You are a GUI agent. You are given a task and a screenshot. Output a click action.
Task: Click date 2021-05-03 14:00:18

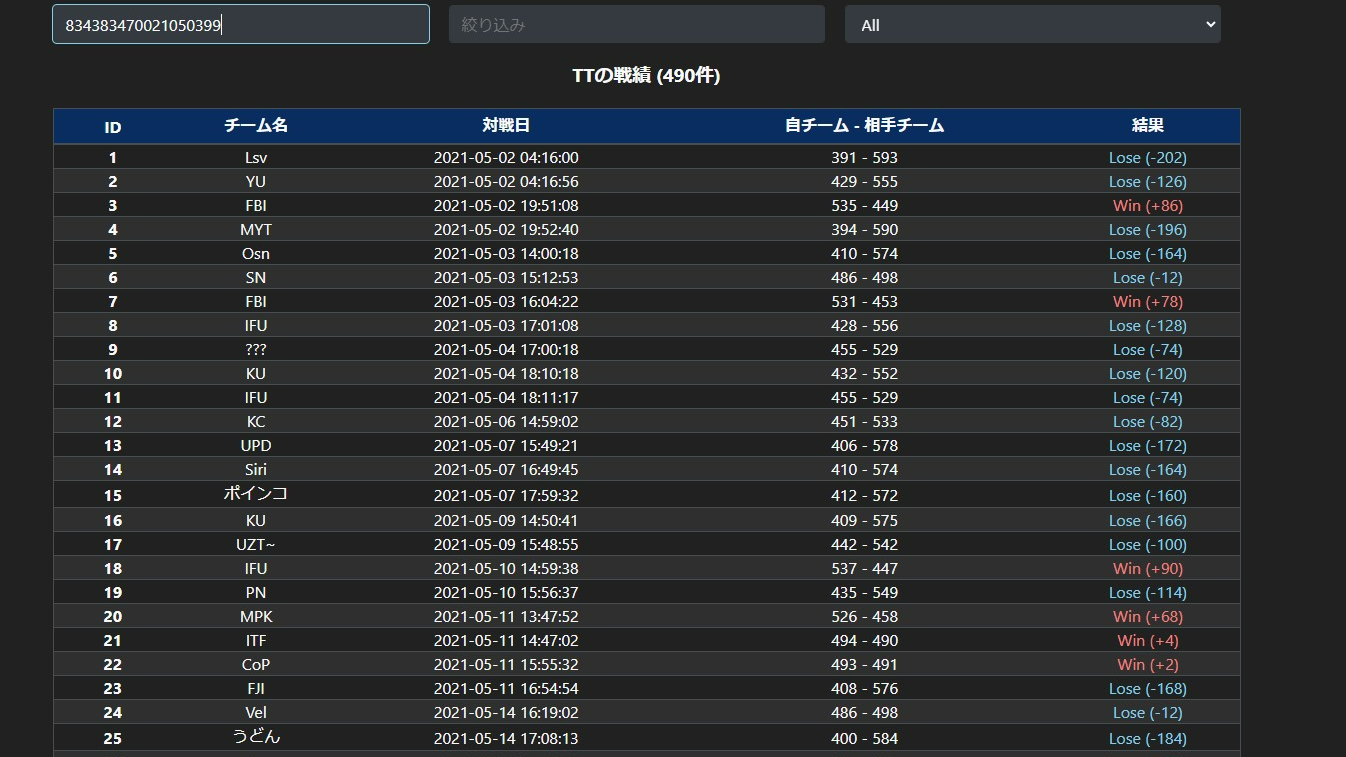coord(506,253)
